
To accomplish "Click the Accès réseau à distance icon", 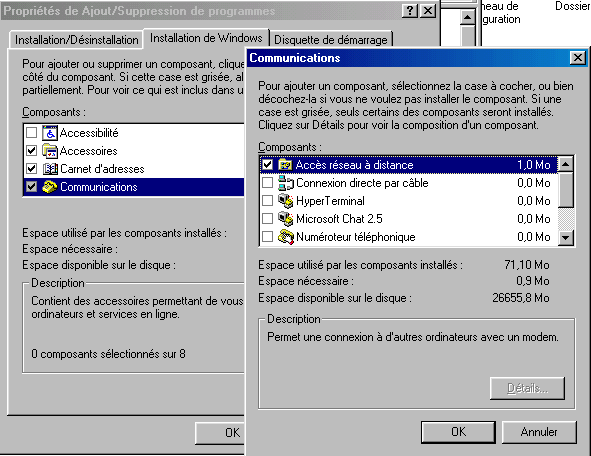I will tap(285, 165).
